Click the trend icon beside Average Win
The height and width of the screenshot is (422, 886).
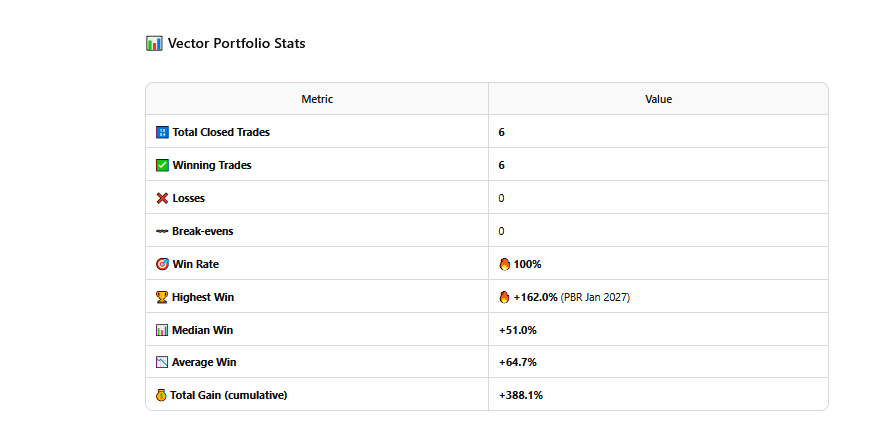[x=162, y=362]
